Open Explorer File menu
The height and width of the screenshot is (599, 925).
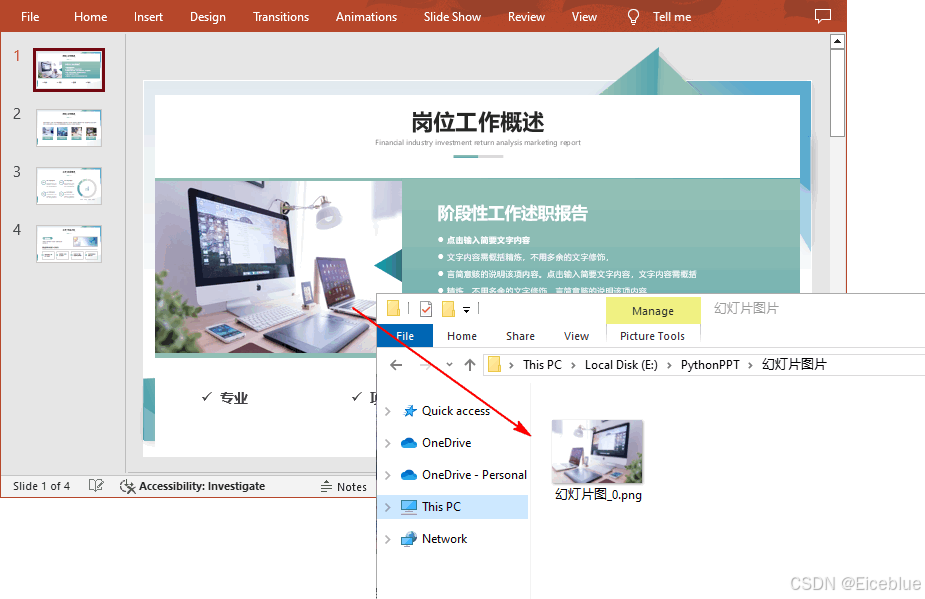tap(405, 336)
